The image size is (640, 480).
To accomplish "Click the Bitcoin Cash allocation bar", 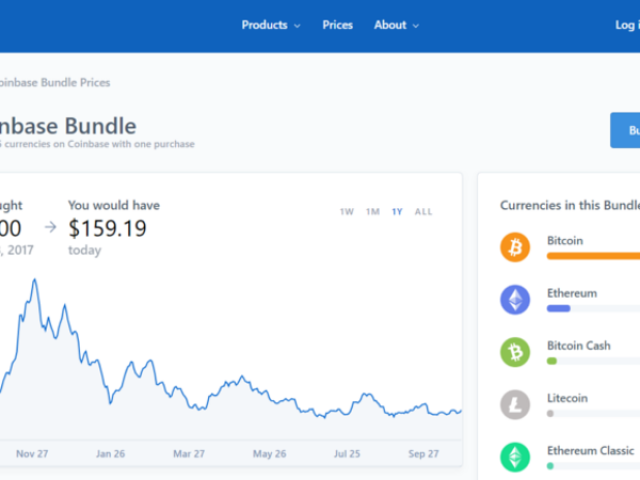I will tap(552, 361).
